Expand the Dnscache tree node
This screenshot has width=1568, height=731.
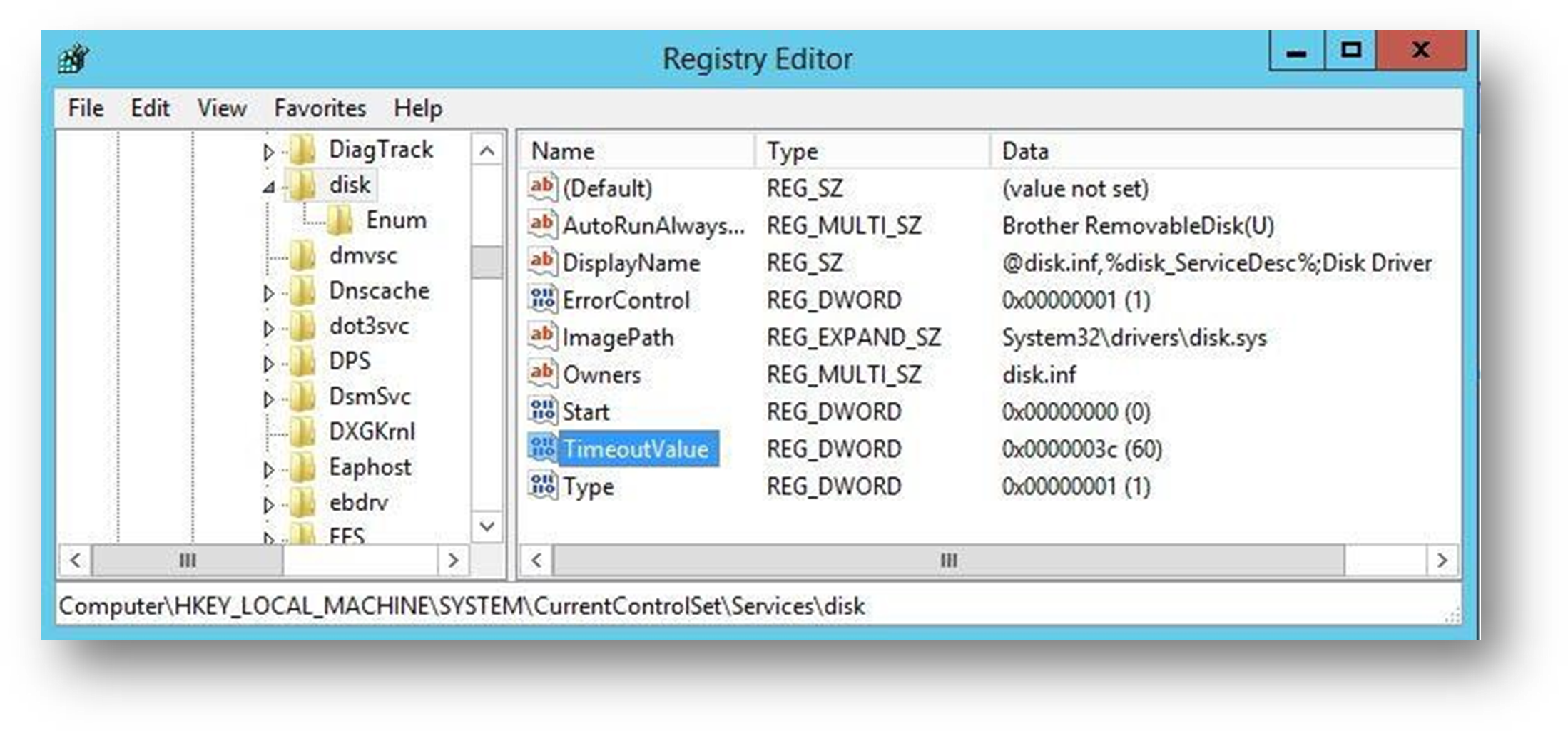(x=269, y=293)
